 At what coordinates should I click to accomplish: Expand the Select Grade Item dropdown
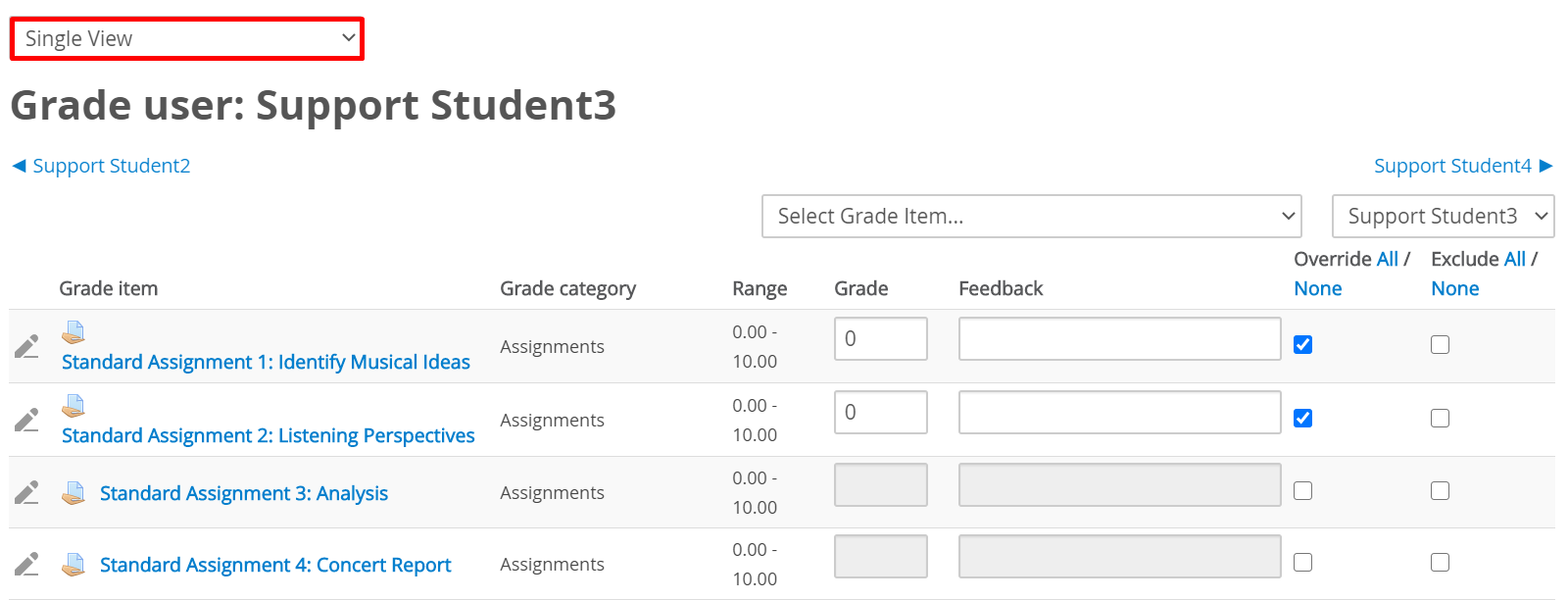[x=1031, y=216]
